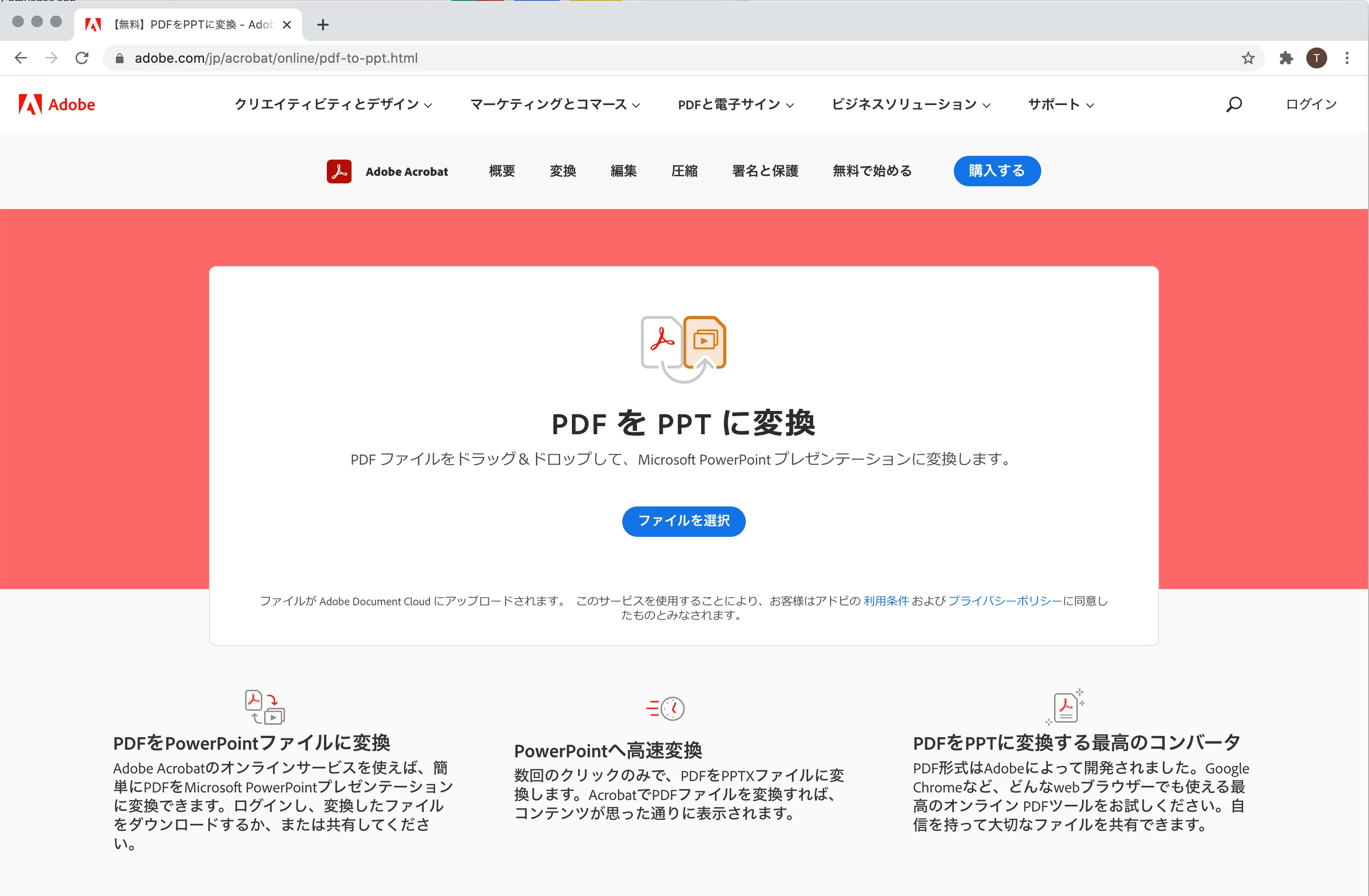The image size is (1369, 896).
Task: Expand PDFと電子サイン dropdown
Action: tap(735, 104)
